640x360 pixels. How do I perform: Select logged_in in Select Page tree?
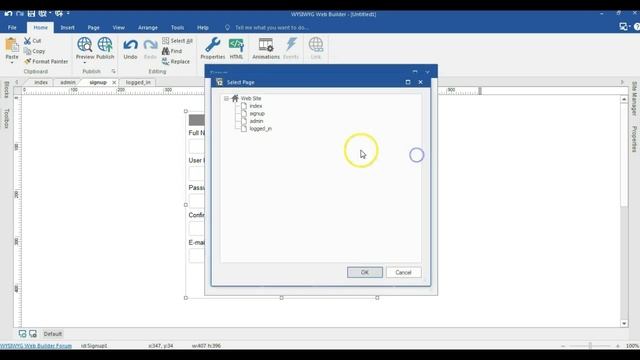[x=260, y=129]
